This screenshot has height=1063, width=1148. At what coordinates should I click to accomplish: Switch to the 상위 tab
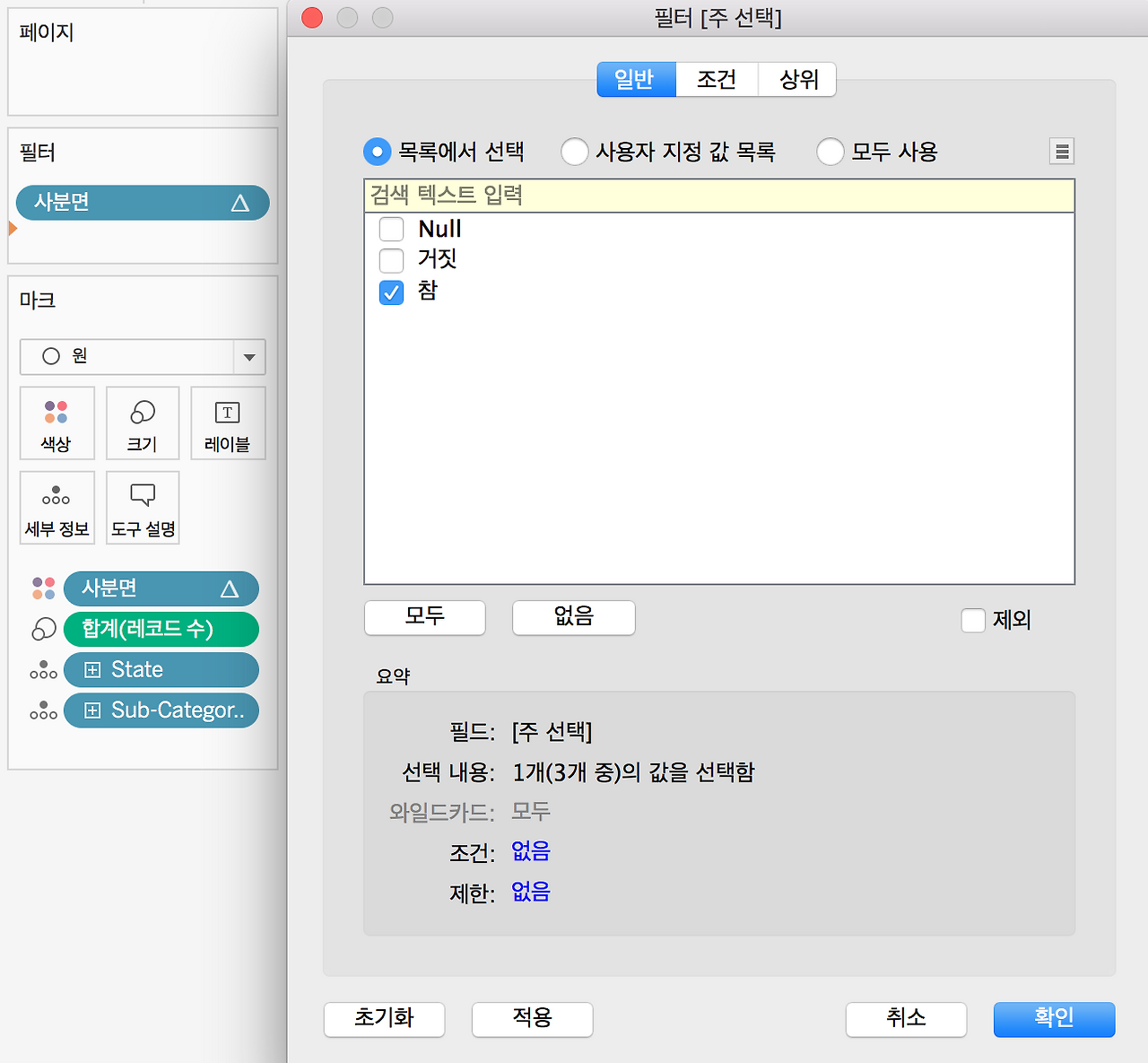tap(798, 79)
